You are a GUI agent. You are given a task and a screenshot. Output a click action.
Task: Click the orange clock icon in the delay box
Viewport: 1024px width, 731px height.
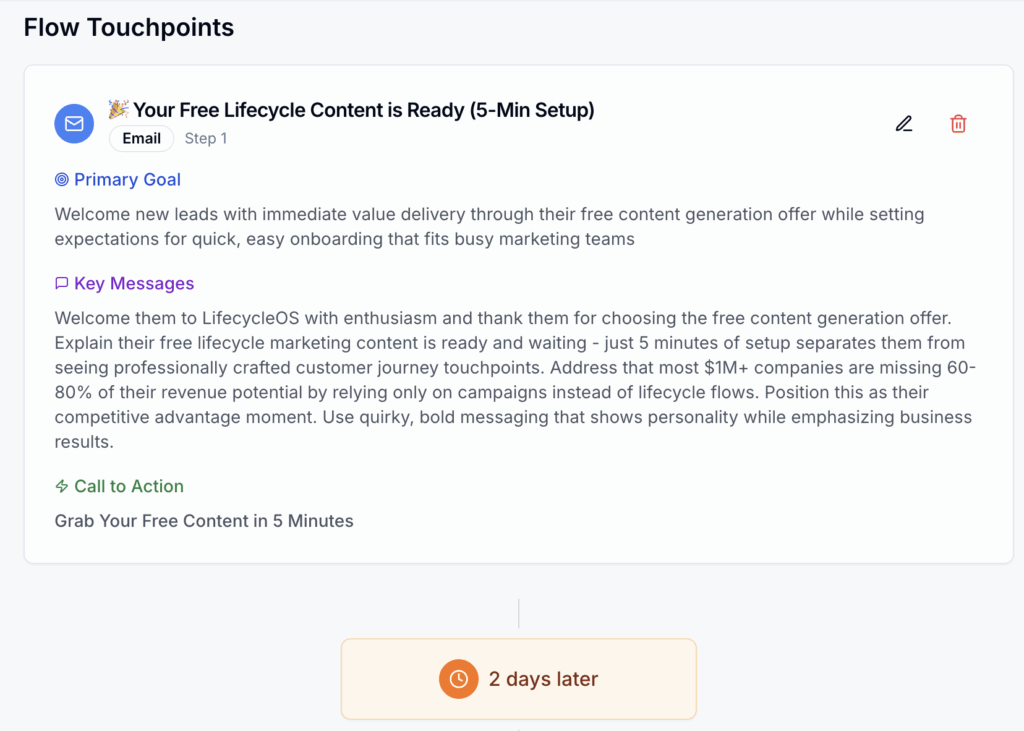458,679
